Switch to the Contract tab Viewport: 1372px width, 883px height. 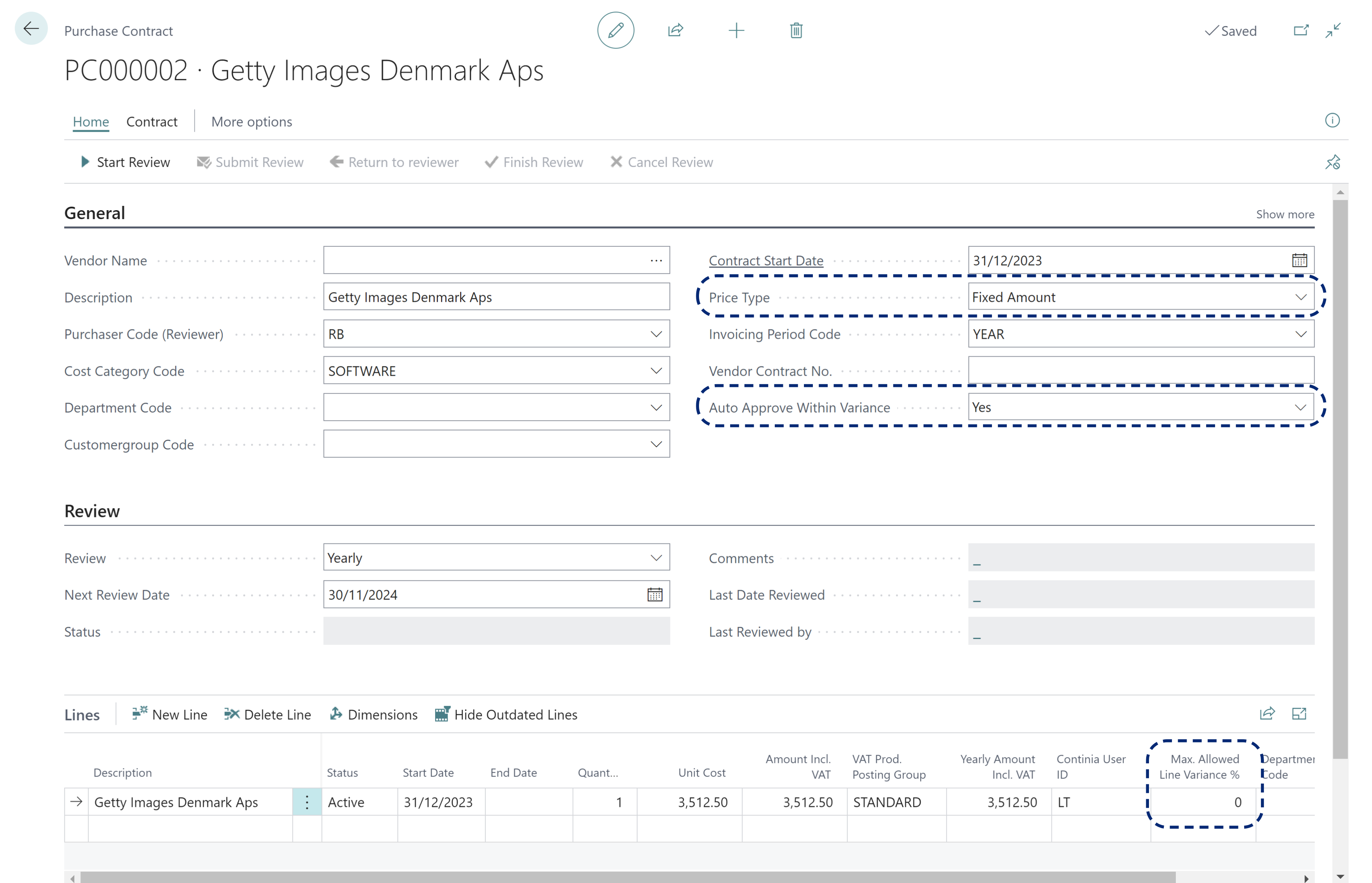152,122
